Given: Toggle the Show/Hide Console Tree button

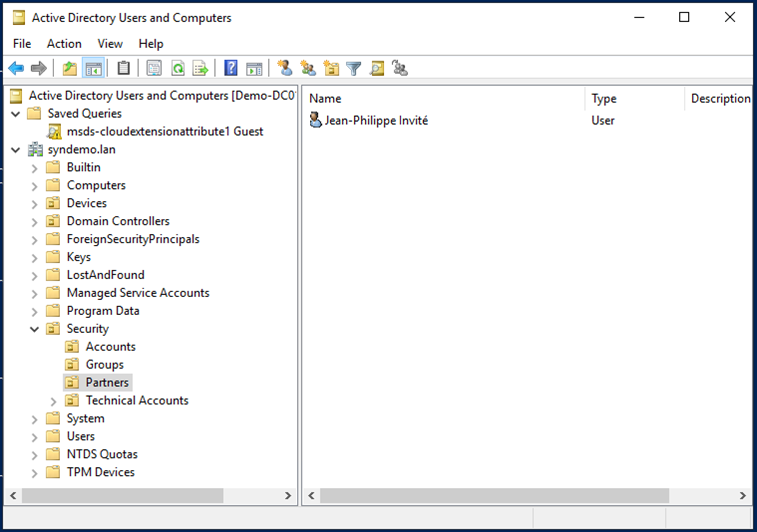Looking at the screenshot, I should (x=93, y=68).
